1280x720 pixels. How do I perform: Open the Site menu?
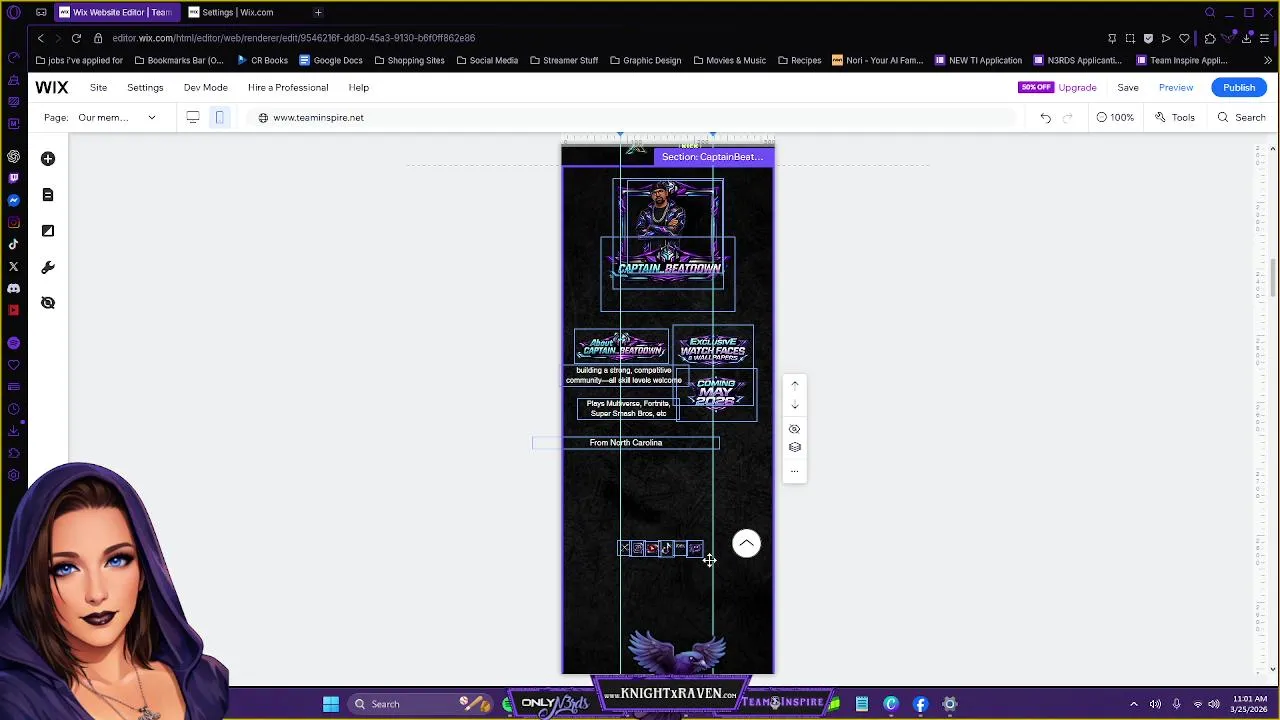[98, 88]
